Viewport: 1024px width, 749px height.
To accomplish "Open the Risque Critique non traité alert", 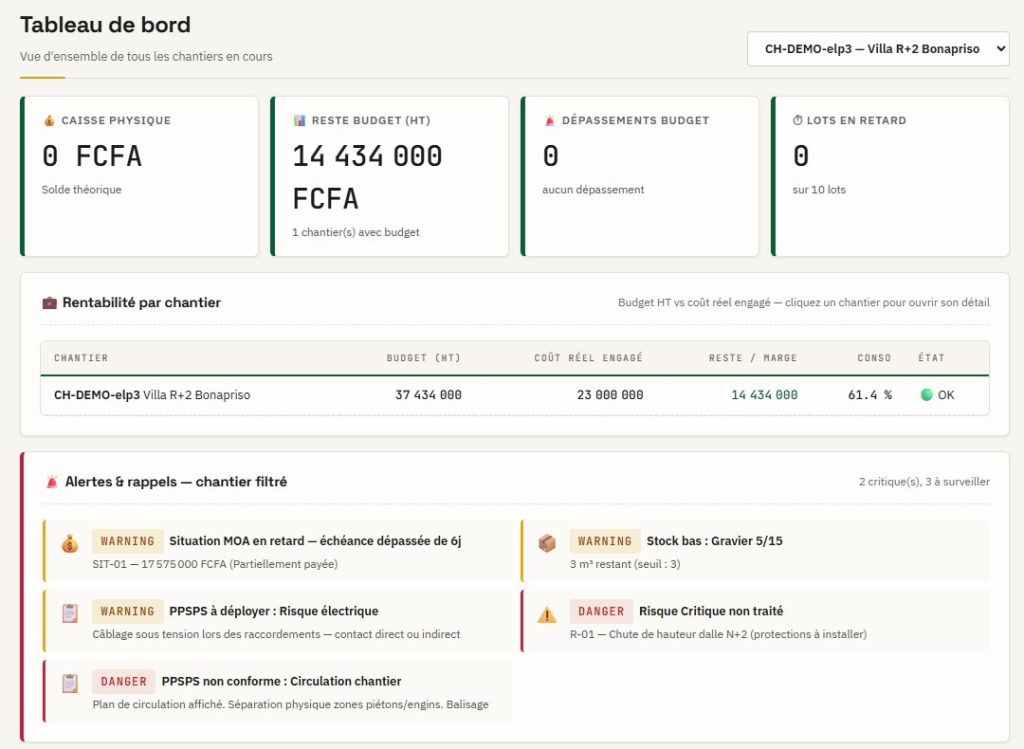I will (756, 621).
